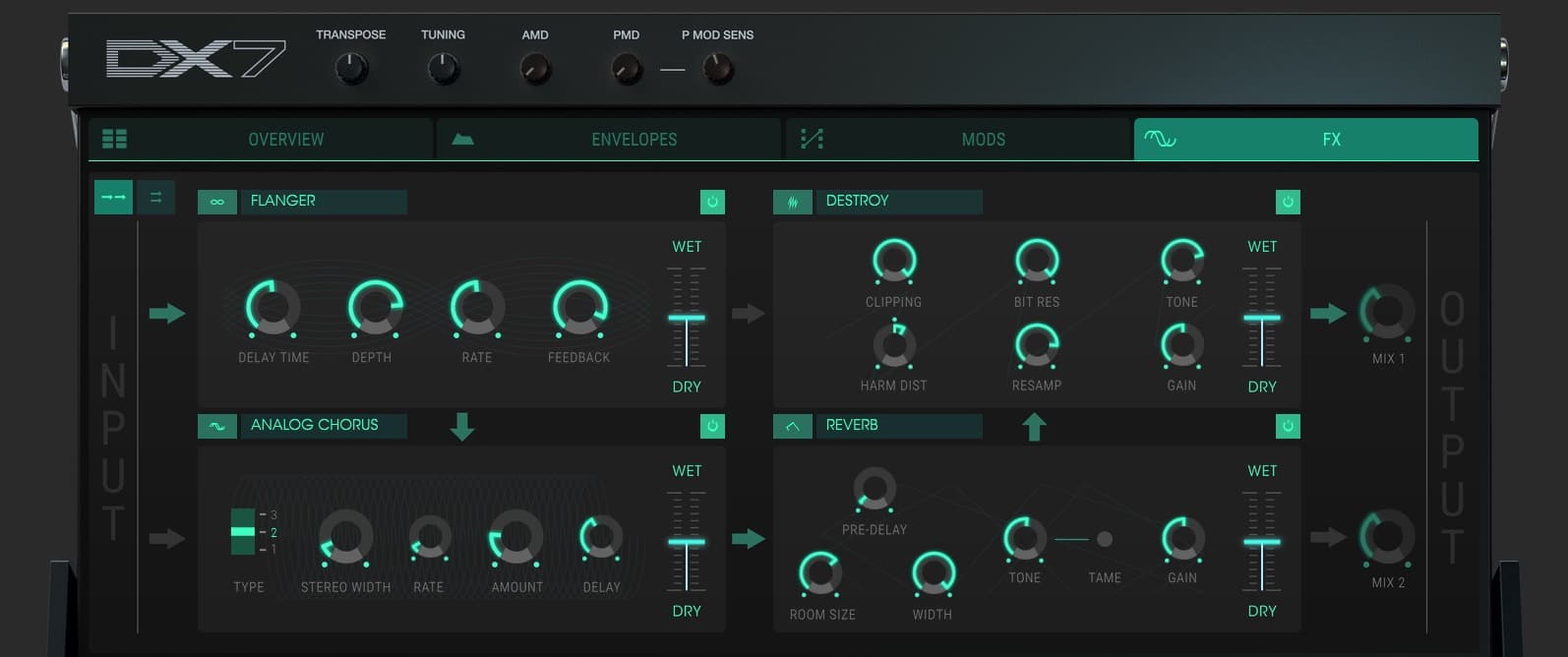Click the Reverb Pre-Delay knob
The width and height of the screenshot is (1568, 657).
click(x=874, y=488)
